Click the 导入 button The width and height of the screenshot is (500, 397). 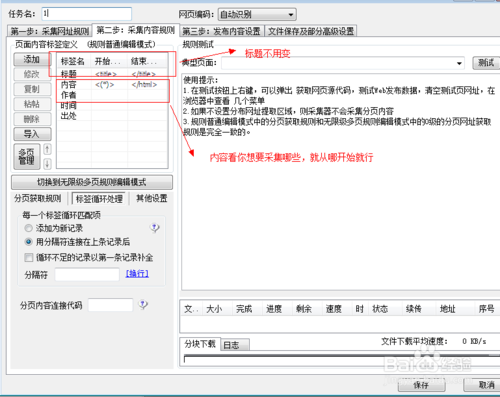[x=32, y=134]
